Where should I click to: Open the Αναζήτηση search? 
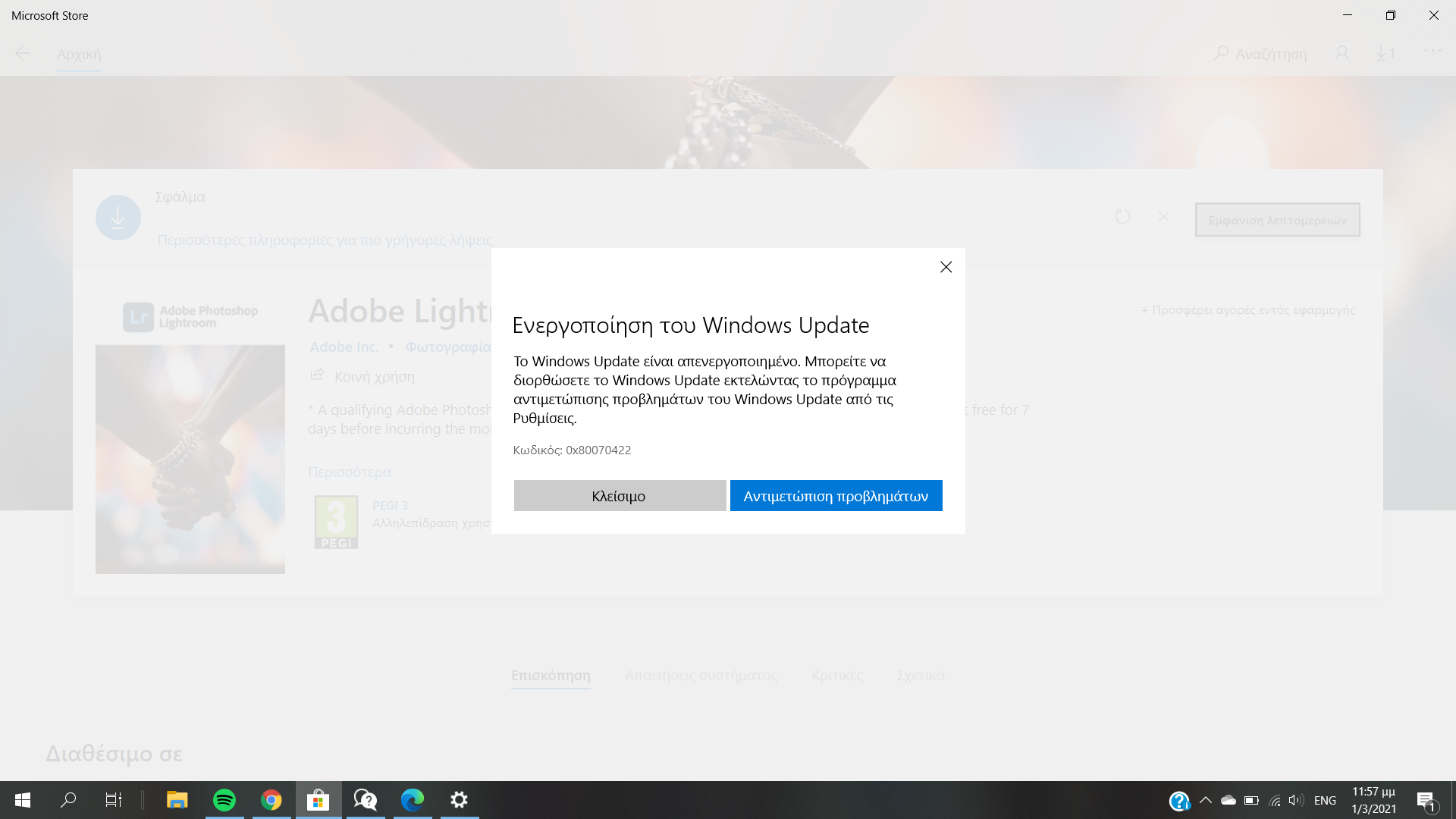1260,54
